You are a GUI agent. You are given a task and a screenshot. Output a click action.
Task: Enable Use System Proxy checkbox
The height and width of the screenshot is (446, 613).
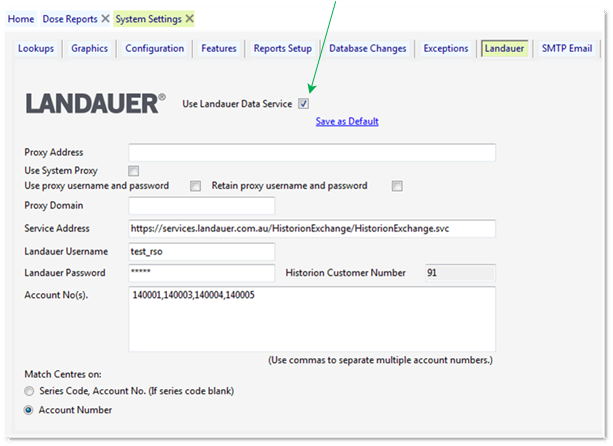click(133, 171)
